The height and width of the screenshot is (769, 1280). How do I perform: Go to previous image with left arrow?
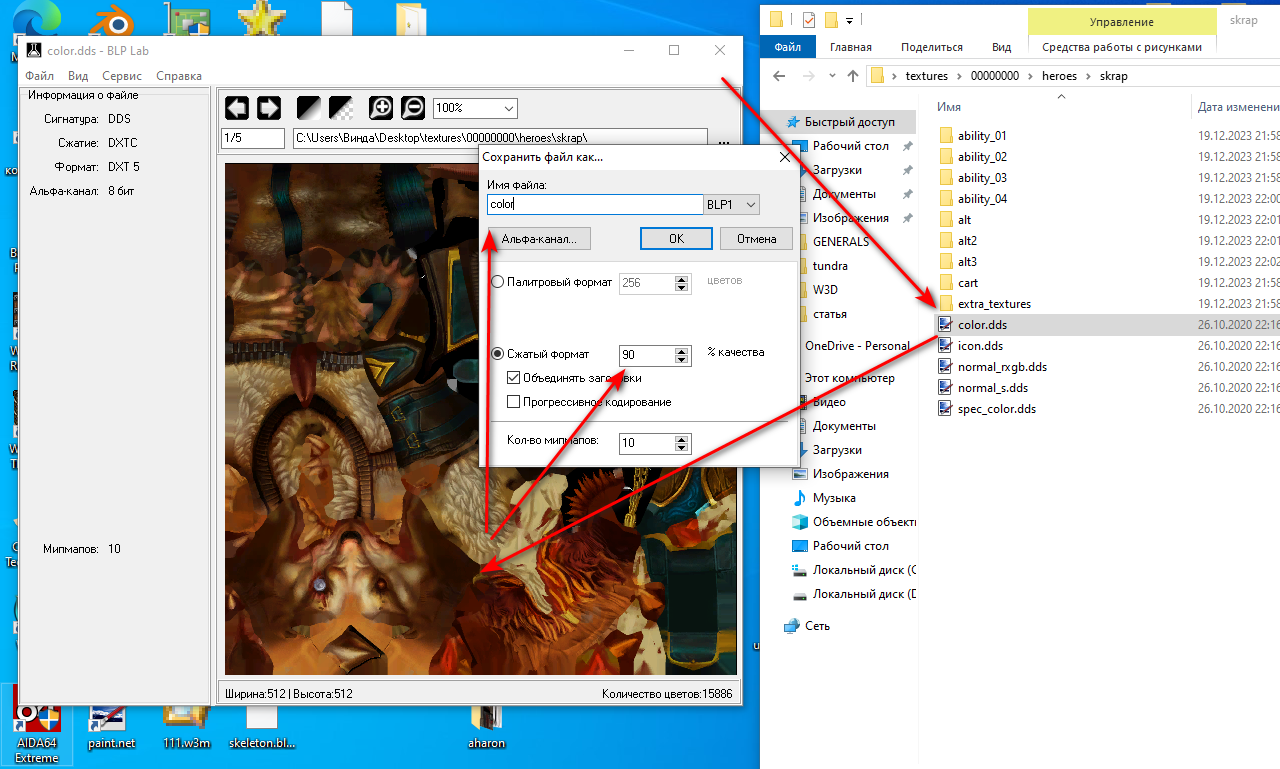click(x=237, y=108)
